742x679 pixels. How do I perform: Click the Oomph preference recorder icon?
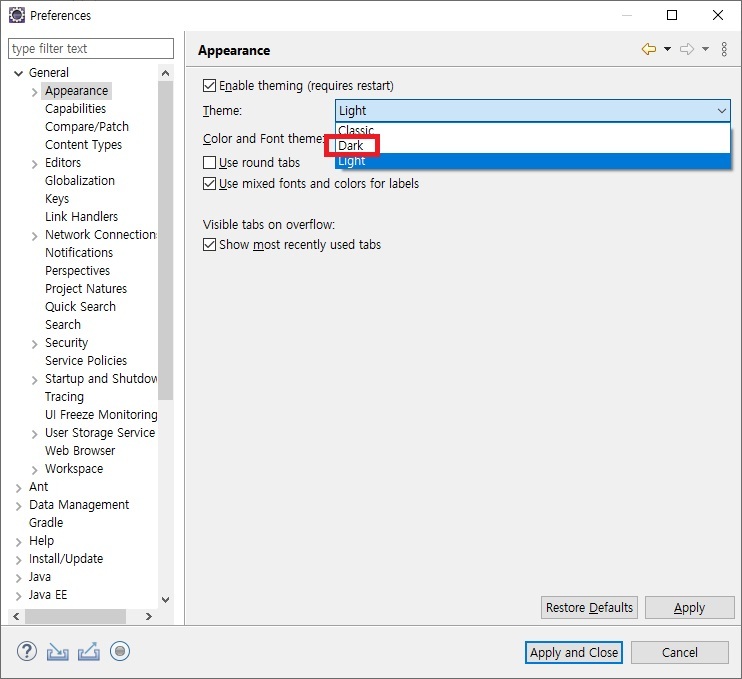120,652
